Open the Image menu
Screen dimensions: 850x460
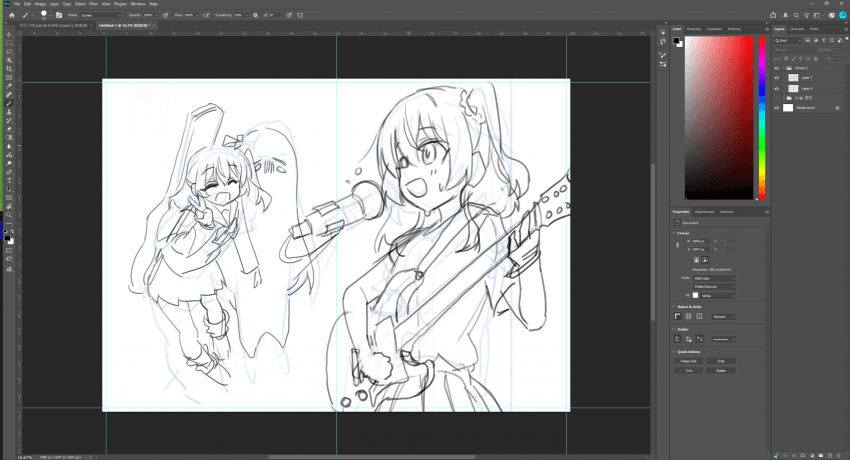tap(40, 4)
